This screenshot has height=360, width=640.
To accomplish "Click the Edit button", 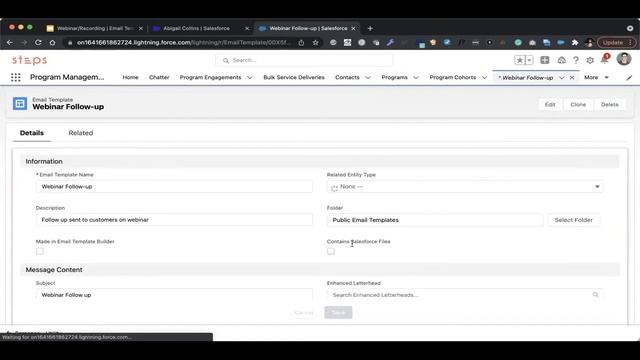I will [x=550, y=104].
